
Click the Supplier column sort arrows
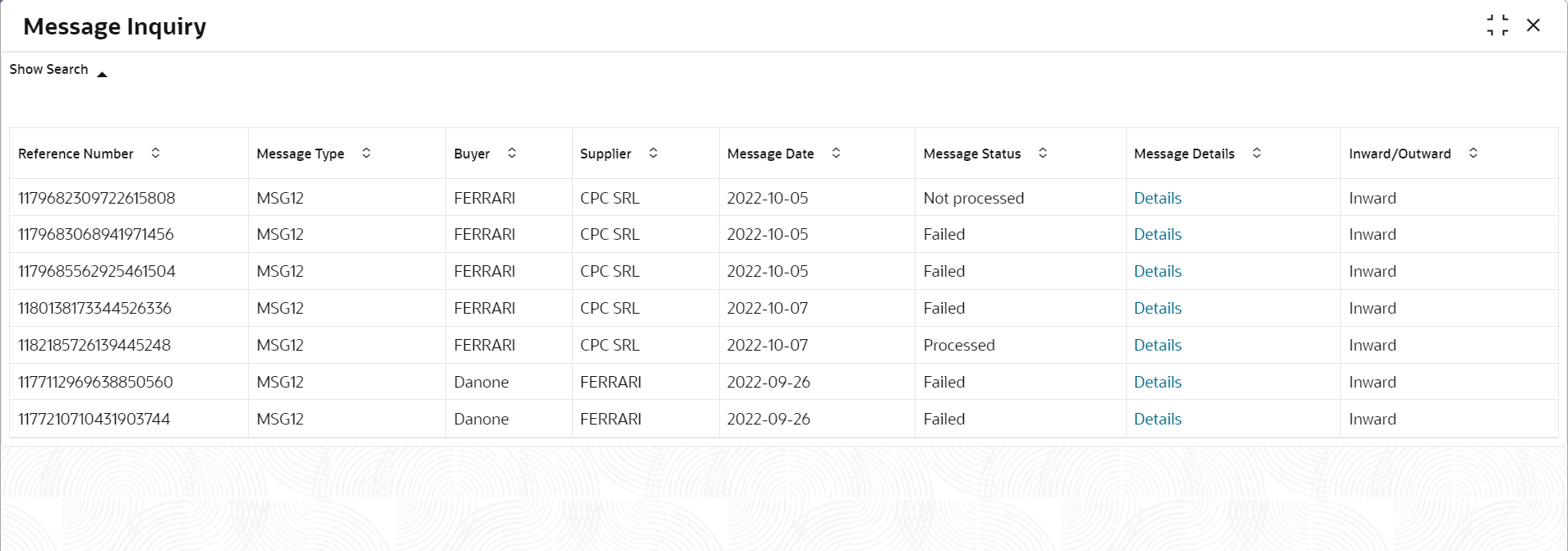[x=653, y=153]
